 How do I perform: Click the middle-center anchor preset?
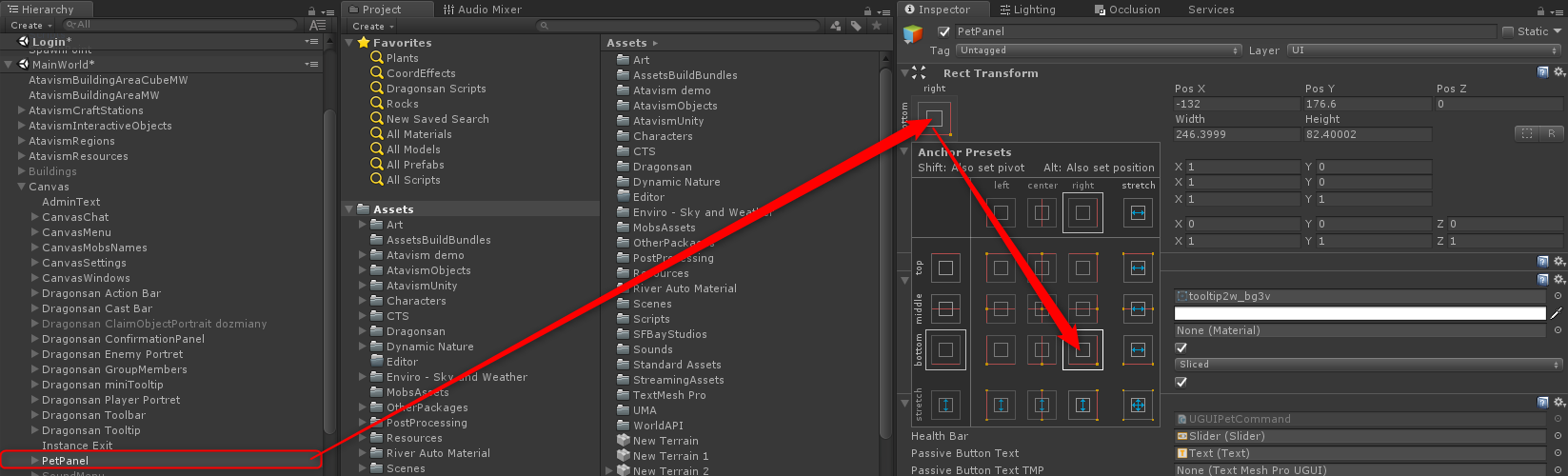point(1042,308)
